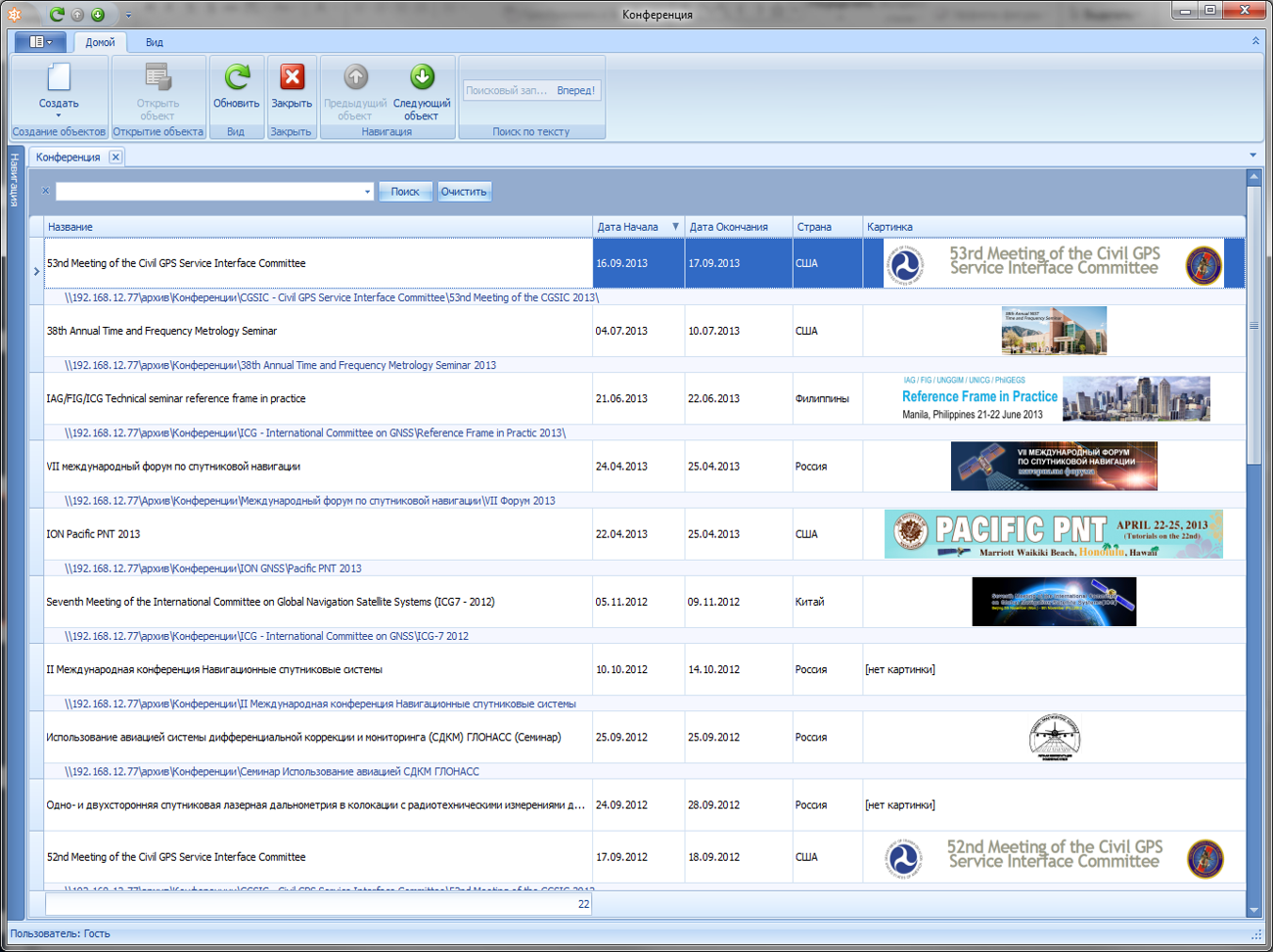Click the small x beside the filter box
1273x952 pixels.
pos(45,191)
